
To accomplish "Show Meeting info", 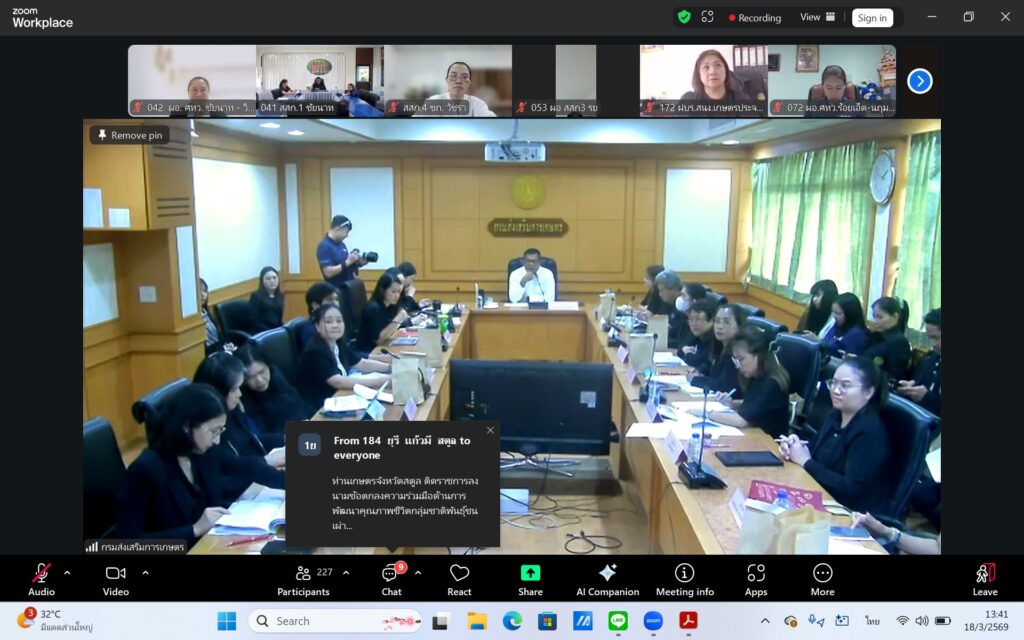I will point(684,578).
